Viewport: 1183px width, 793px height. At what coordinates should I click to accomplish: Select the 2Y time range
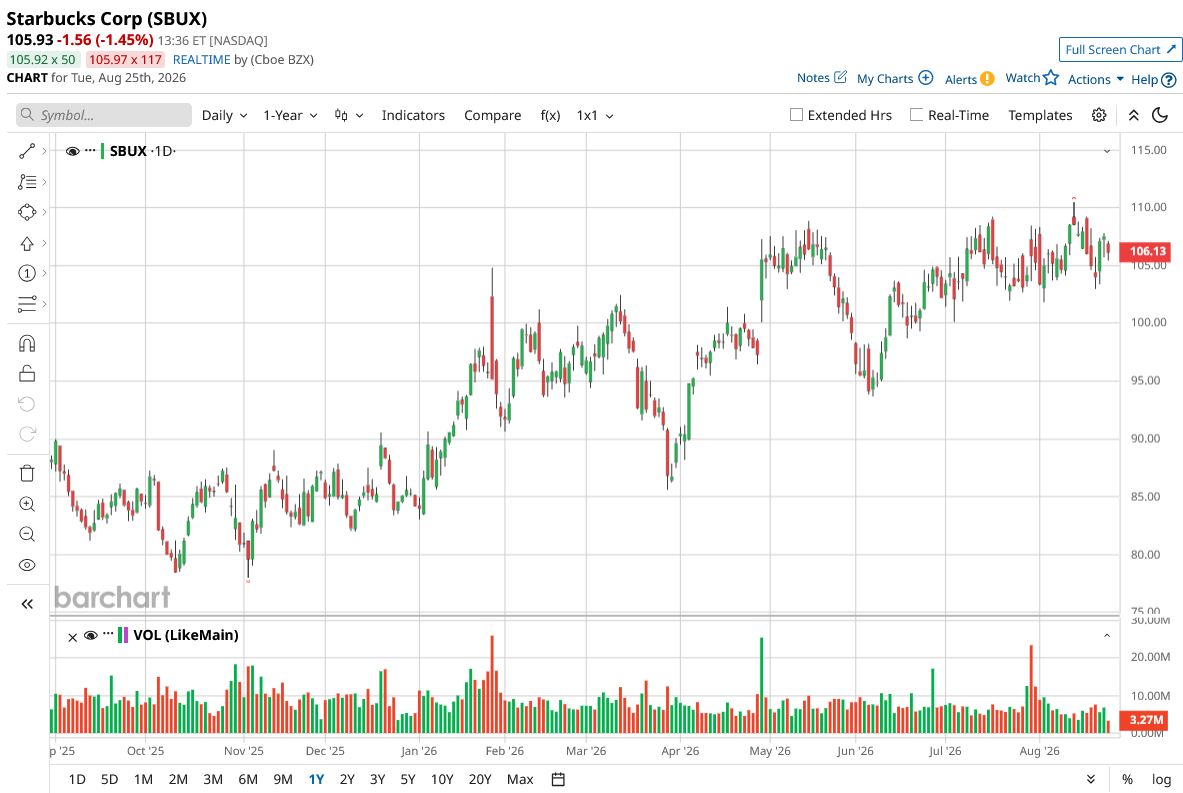point(347,779)
